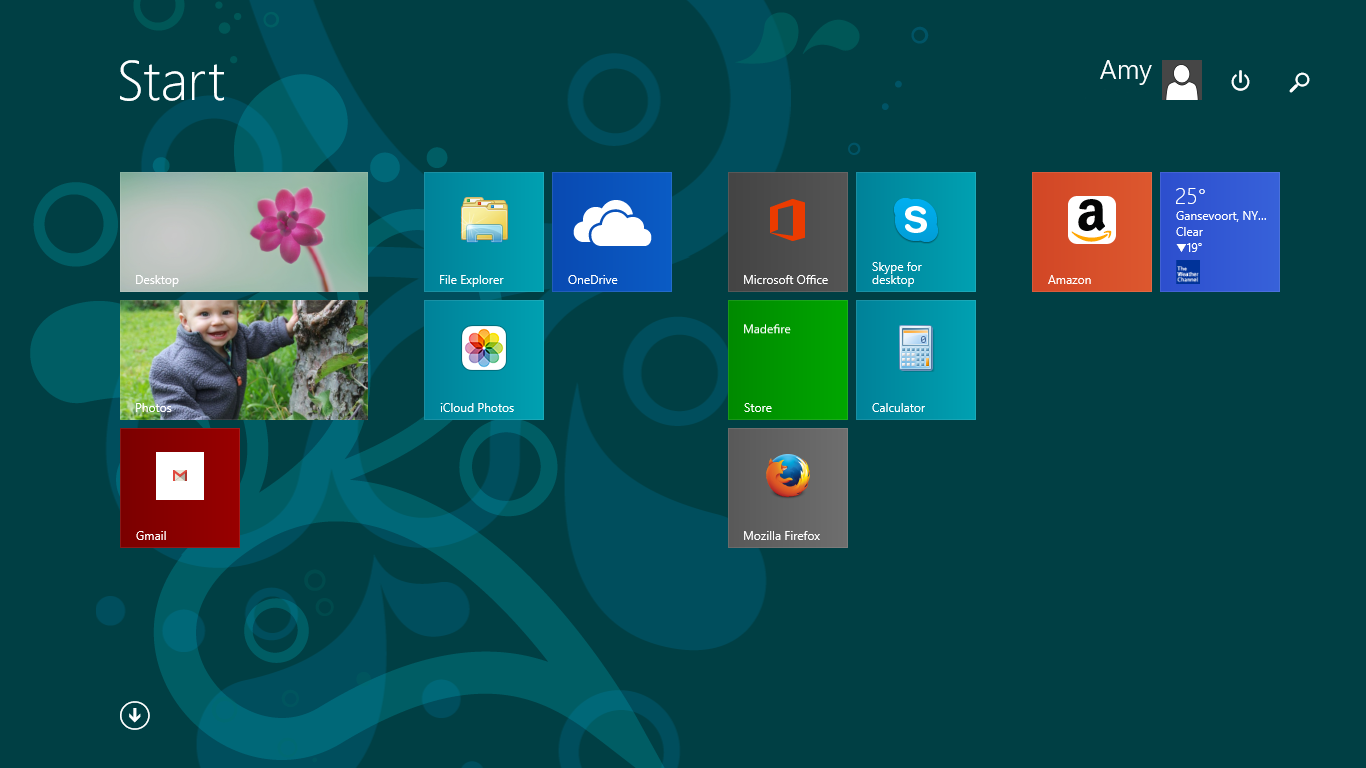1366x768 pixels.
Task: Launch the Calculator tile
Action: 916,360
